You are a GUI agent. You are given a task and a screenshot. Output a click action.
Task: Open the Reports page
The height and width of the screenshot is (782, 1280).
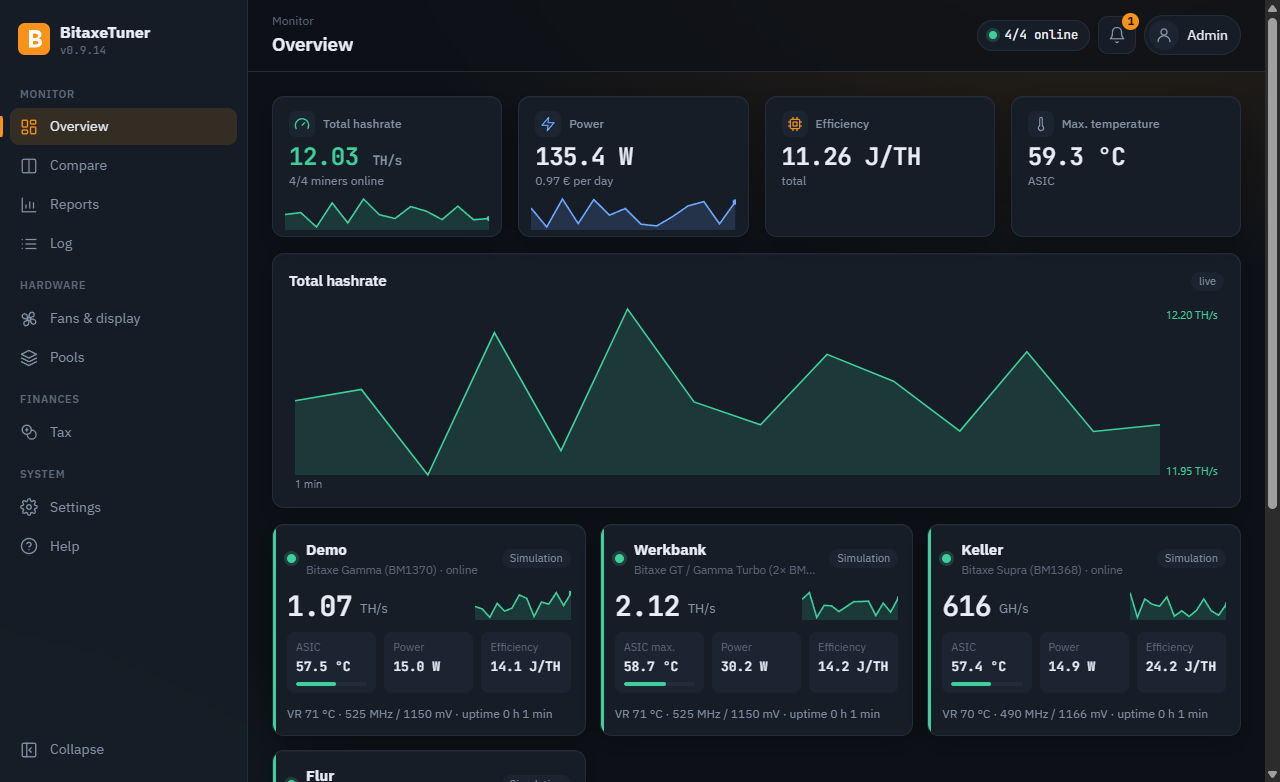pos(123,204)
